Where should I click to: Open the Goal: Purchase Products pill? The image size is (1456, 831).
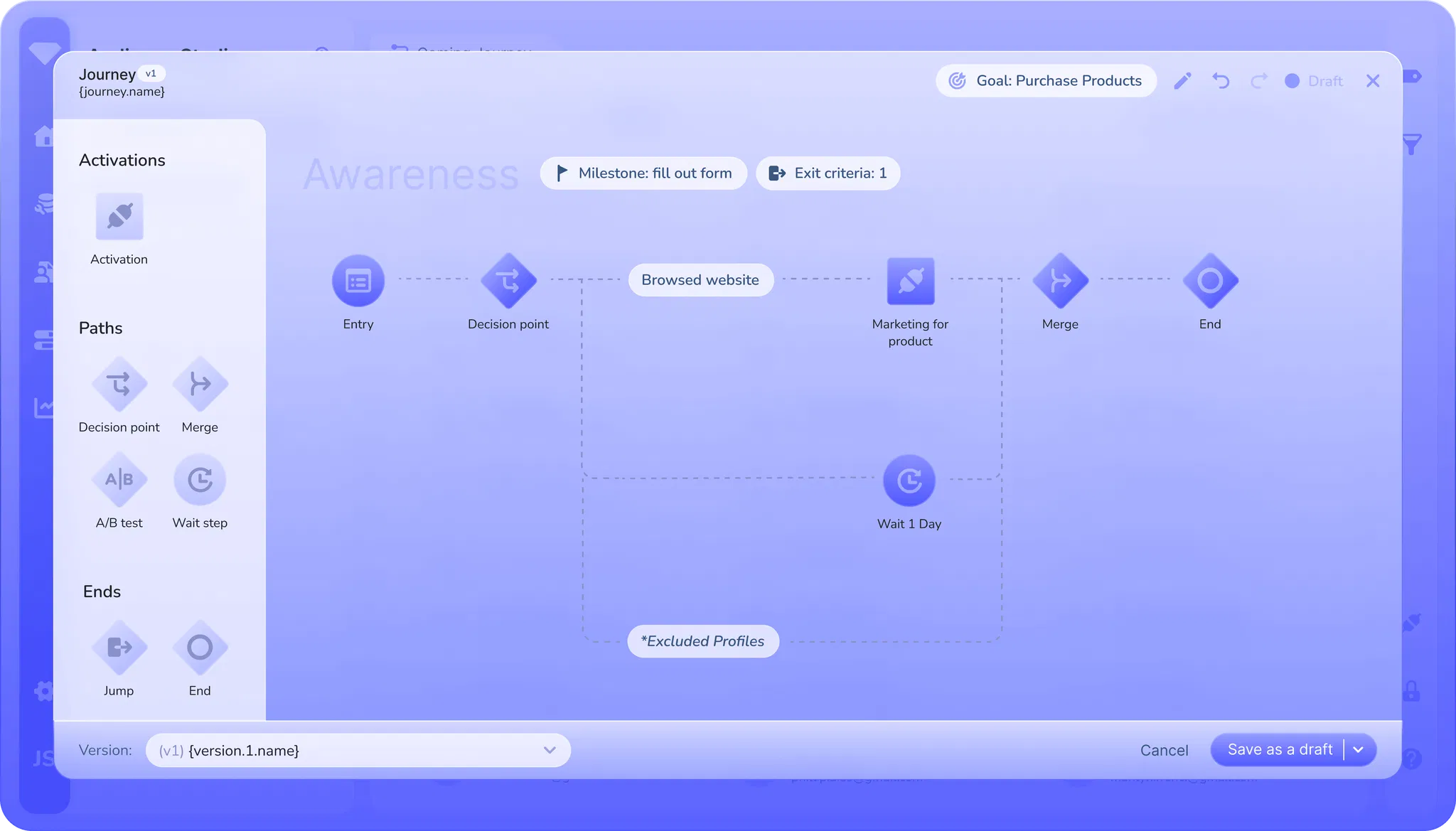tap(1046, 81)
